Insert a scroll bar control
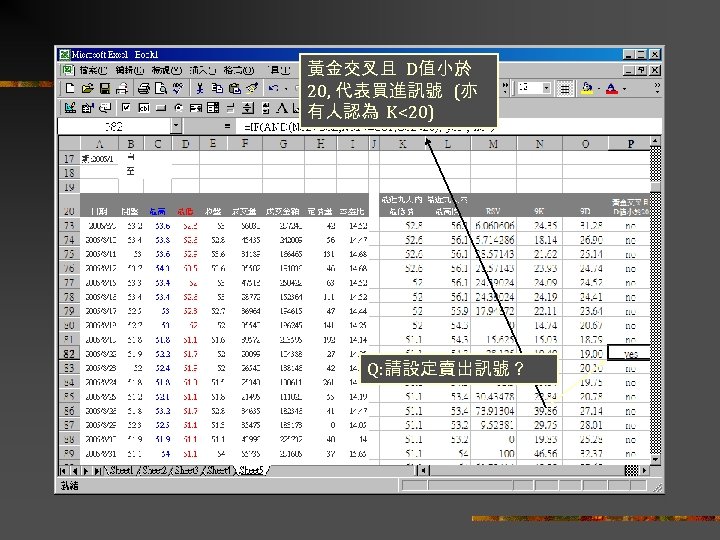The width and height of the screenshot is (720, 540). pyautogui.click(x=265, y=108)
